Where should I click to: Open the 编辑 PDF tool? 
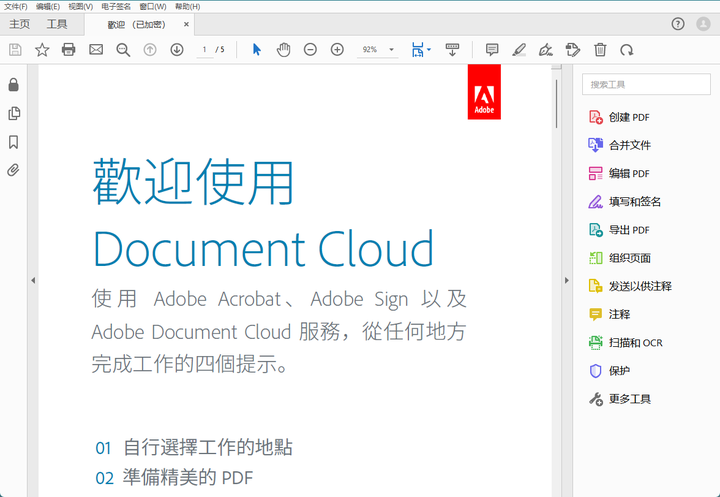[619, 174]
